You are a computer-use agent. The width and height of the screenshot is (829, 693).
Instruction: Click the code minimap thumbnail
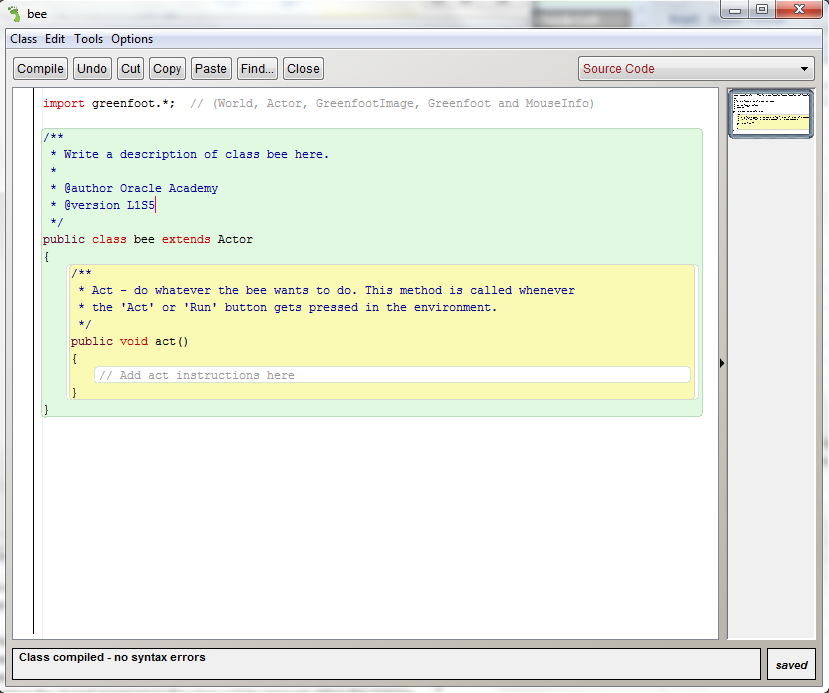tap(770, 113)
